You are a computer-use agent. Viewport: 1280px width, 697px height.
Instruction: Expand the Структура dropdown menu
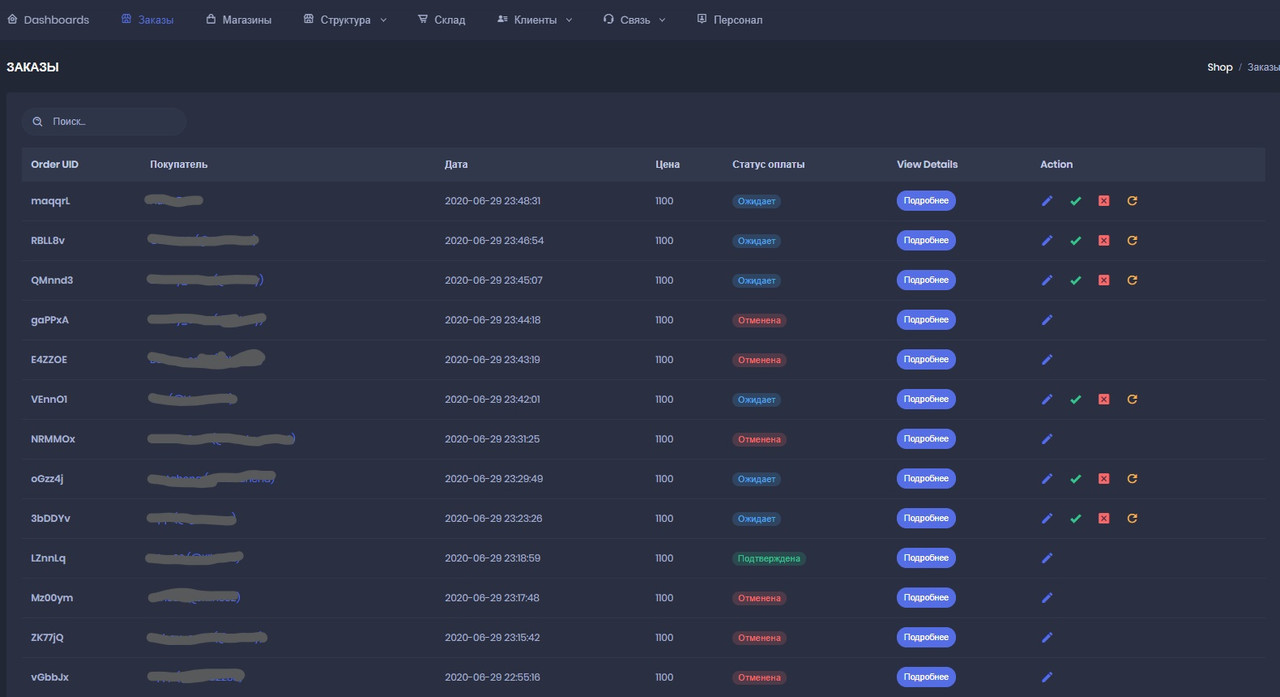(x=345, y=20)
